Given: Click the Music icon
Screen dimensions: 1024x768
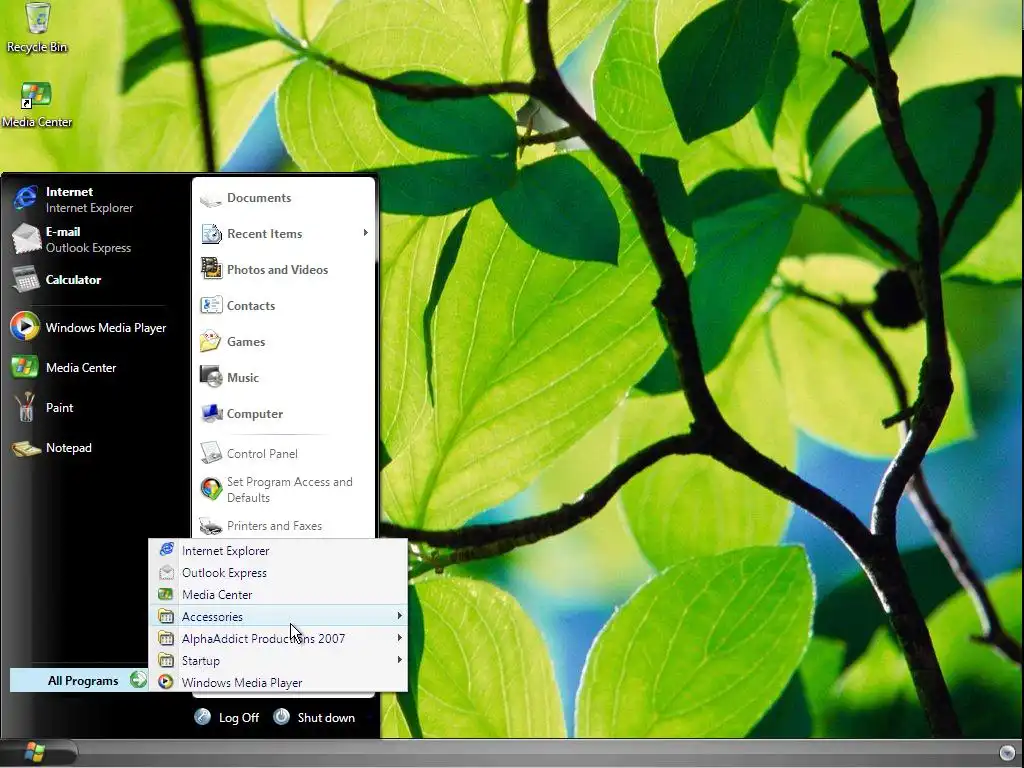Looking at the screenshot, I should [211, 377].
